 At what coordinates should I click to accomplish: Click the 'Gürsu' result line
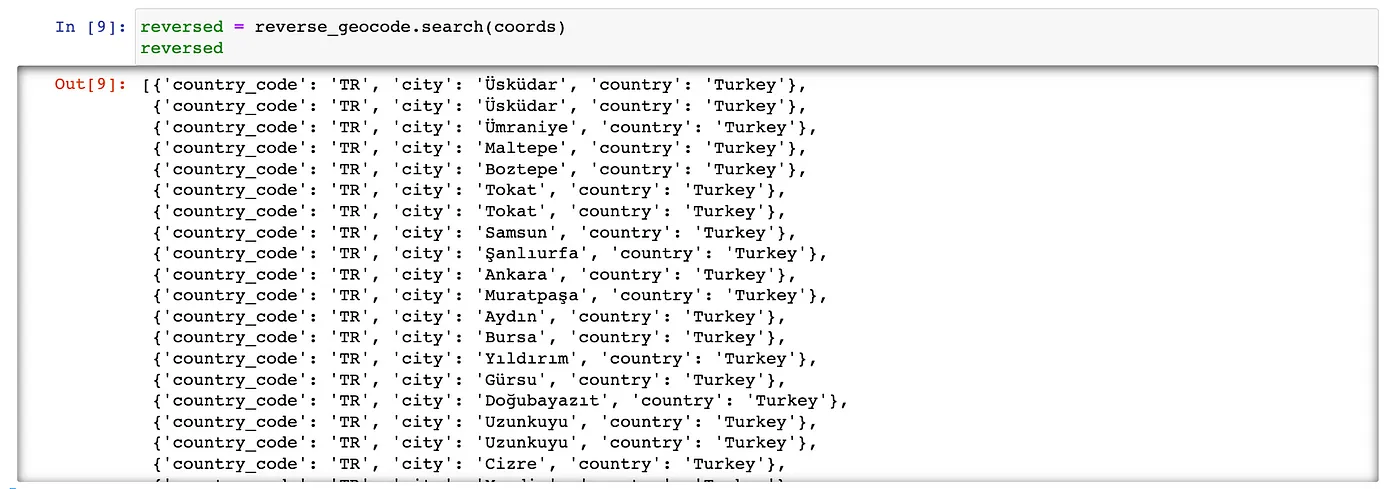tap(510, 379)
